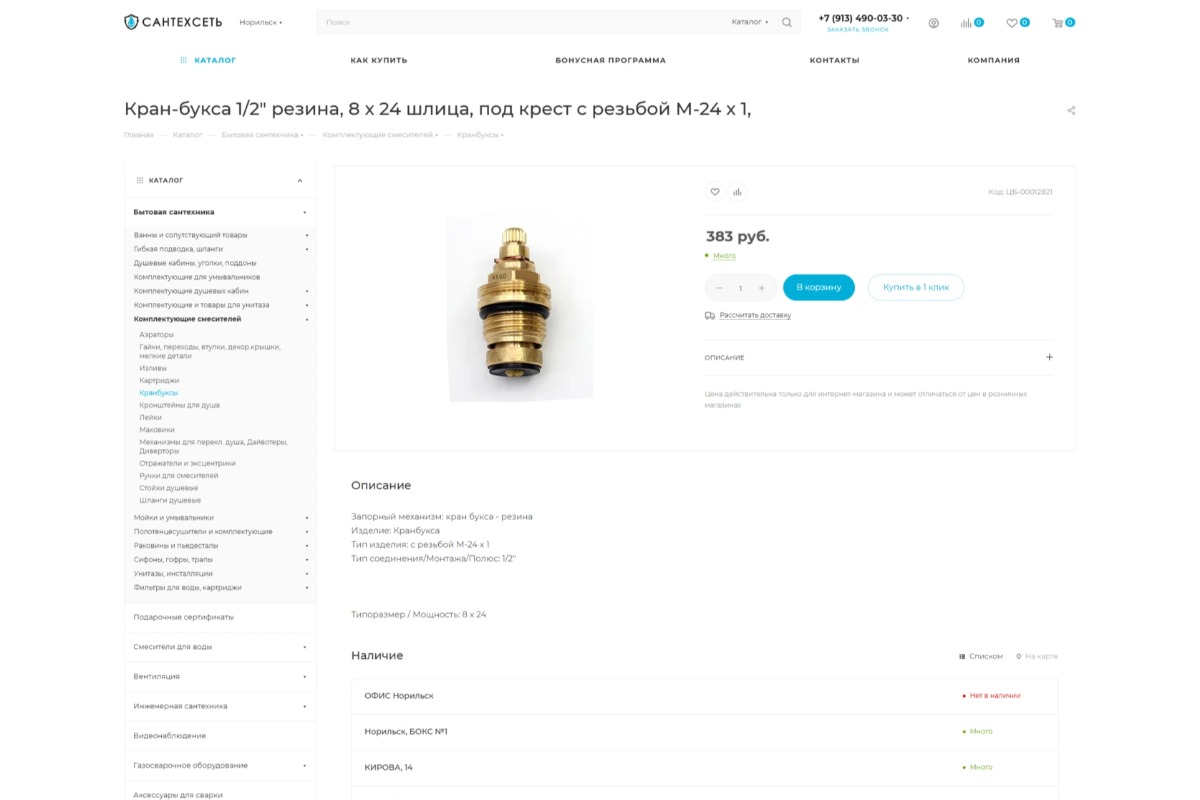Switch availability view to На карте

(1037, 657)
